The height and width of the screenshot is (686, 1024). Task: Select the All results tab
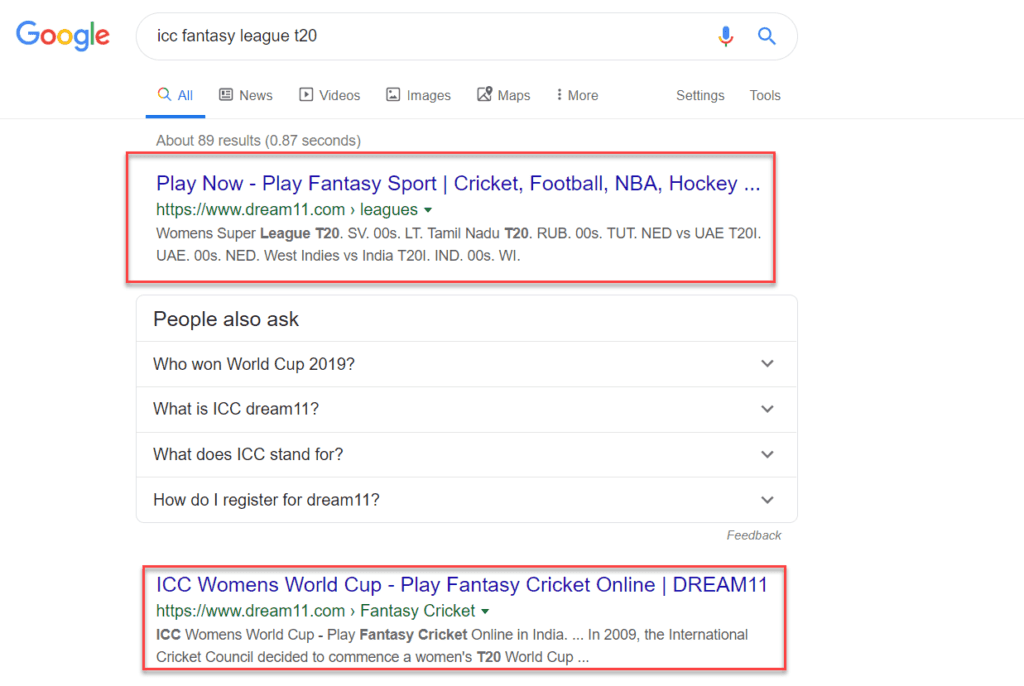click(175, 95)
